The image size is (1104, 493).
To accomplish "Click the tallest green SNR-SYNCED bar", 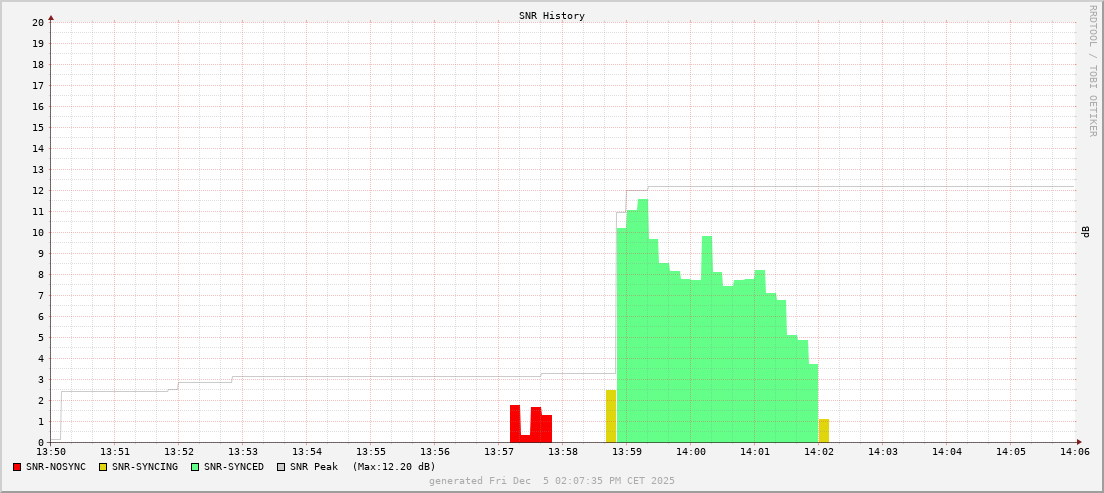I will click(x=643, y=320).
